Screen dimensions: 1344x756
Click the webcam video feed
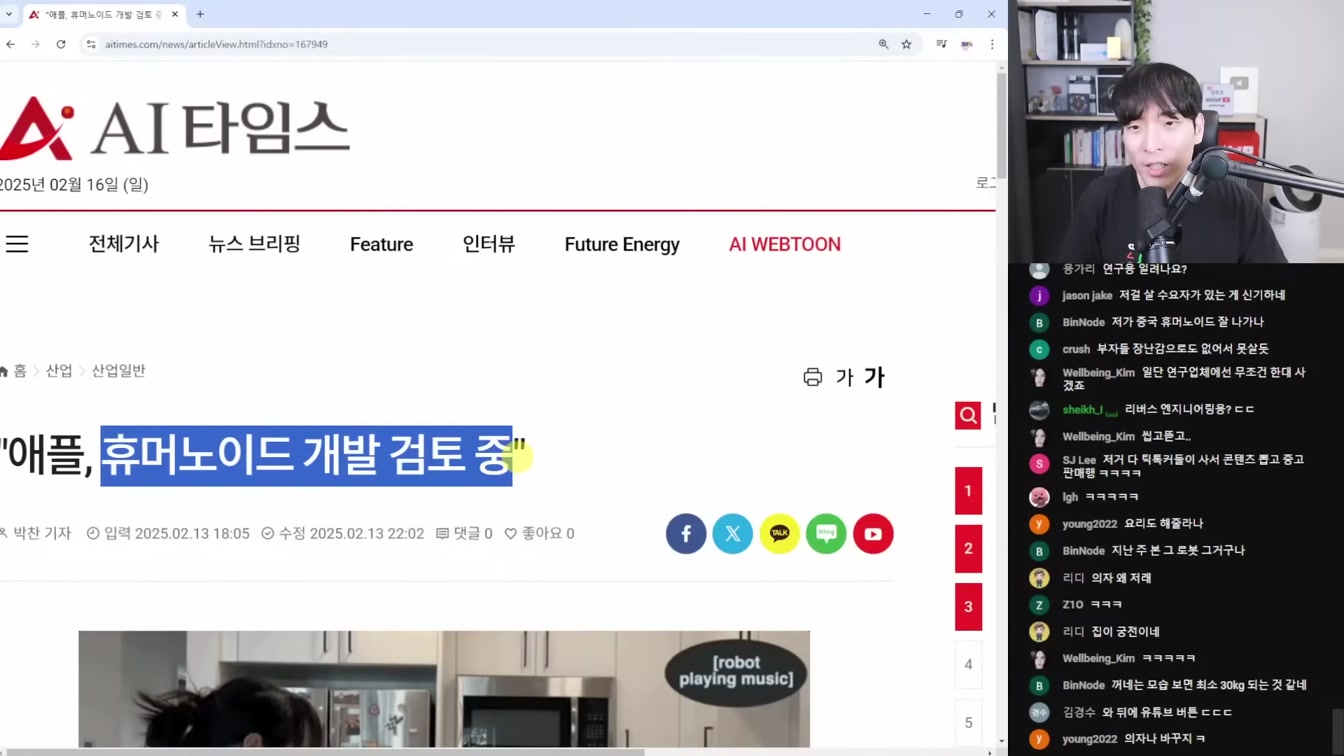tap(1176, 131)
